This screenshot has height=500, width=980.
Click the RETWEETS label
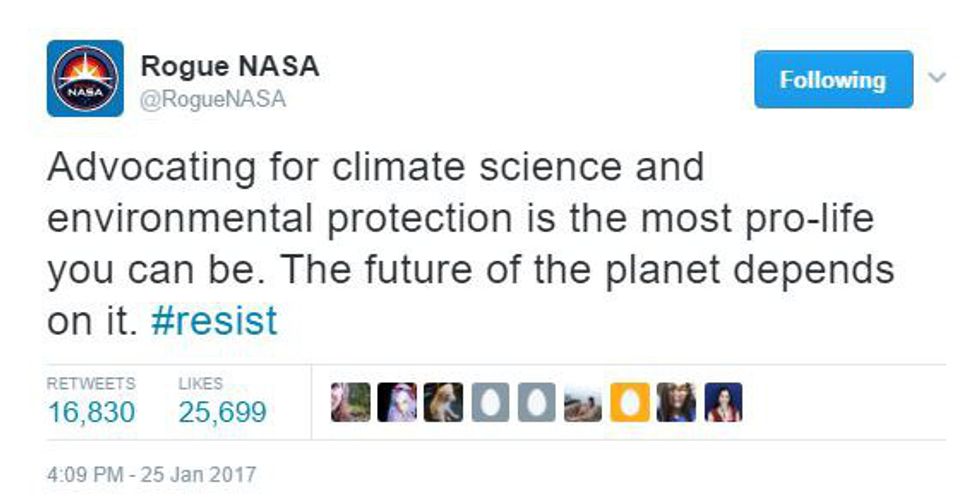[91, 383]
